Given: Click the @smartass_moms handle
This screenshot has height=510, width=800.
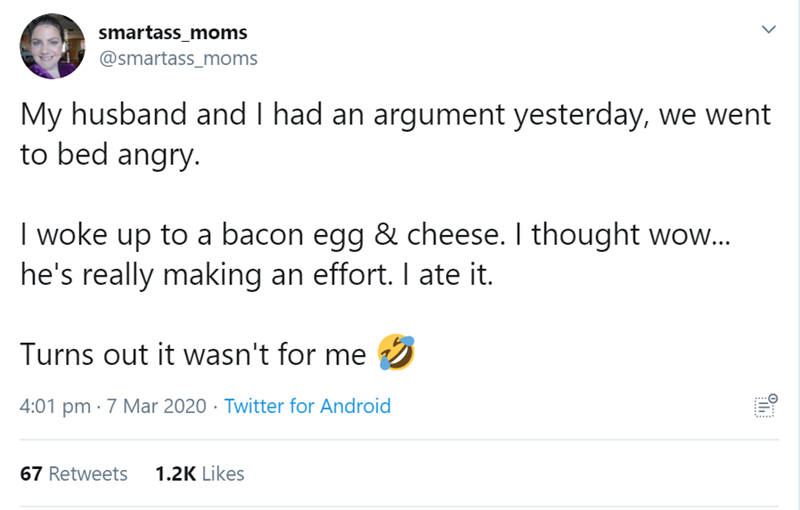Looking at the screenshot, I should pos(178,58).
